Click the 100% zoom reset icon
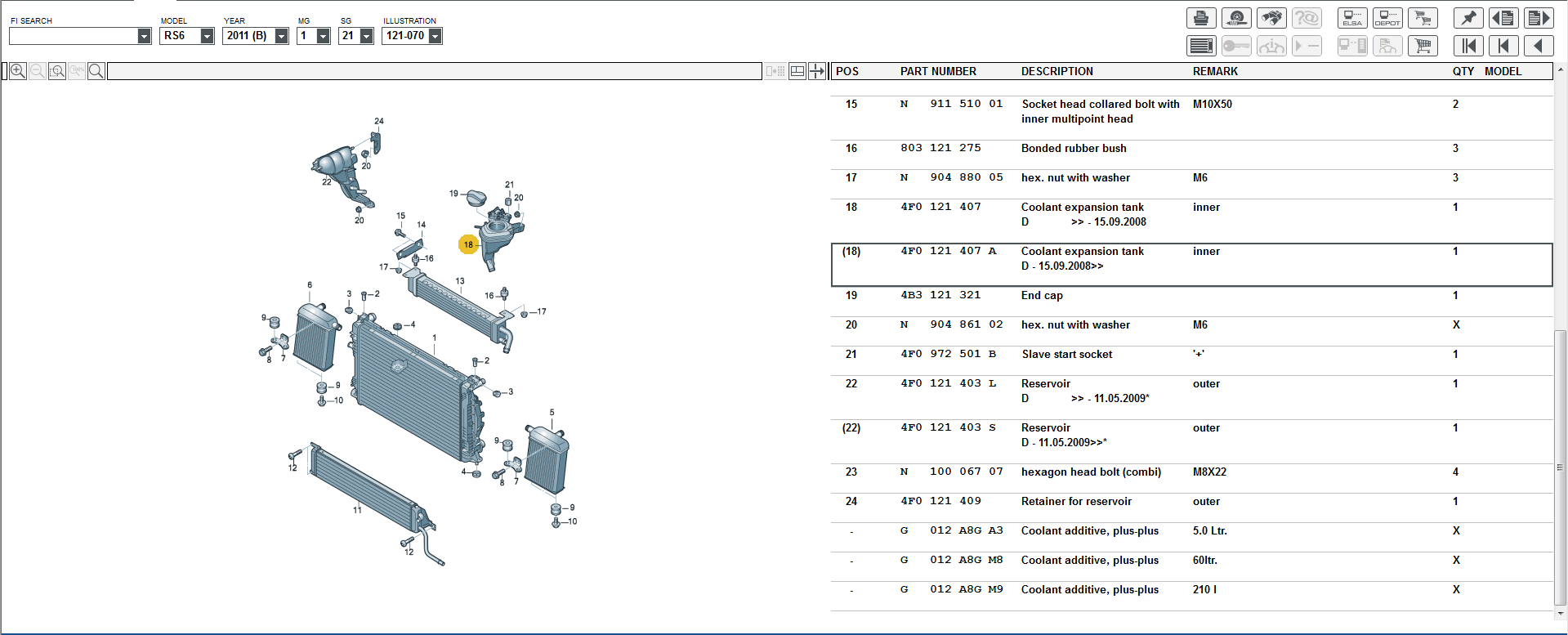 coord(76,71)
